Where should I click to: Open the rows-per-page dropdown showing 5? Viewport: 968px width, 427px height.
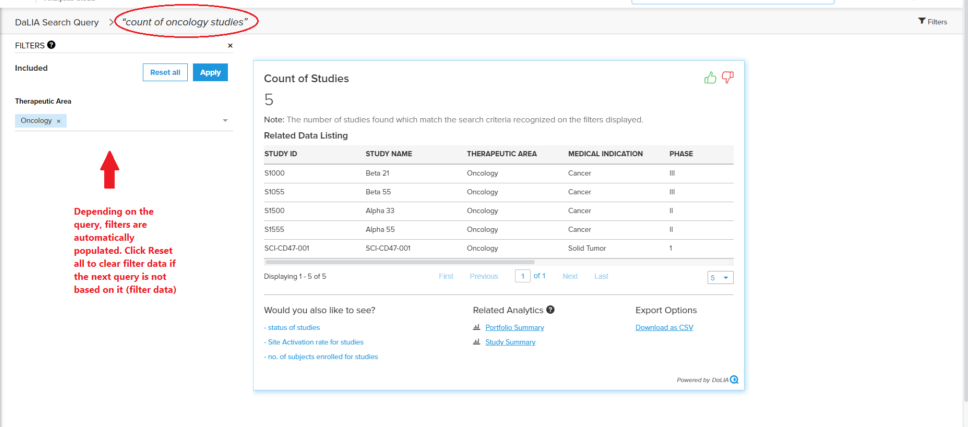click(720, 278)
